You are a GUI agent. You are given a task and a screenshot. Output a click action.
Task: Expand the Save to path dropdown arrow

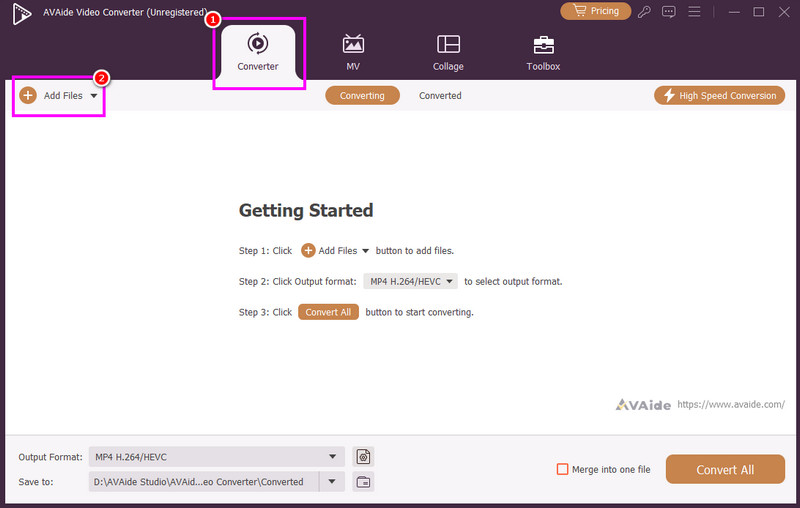[332, 482]
